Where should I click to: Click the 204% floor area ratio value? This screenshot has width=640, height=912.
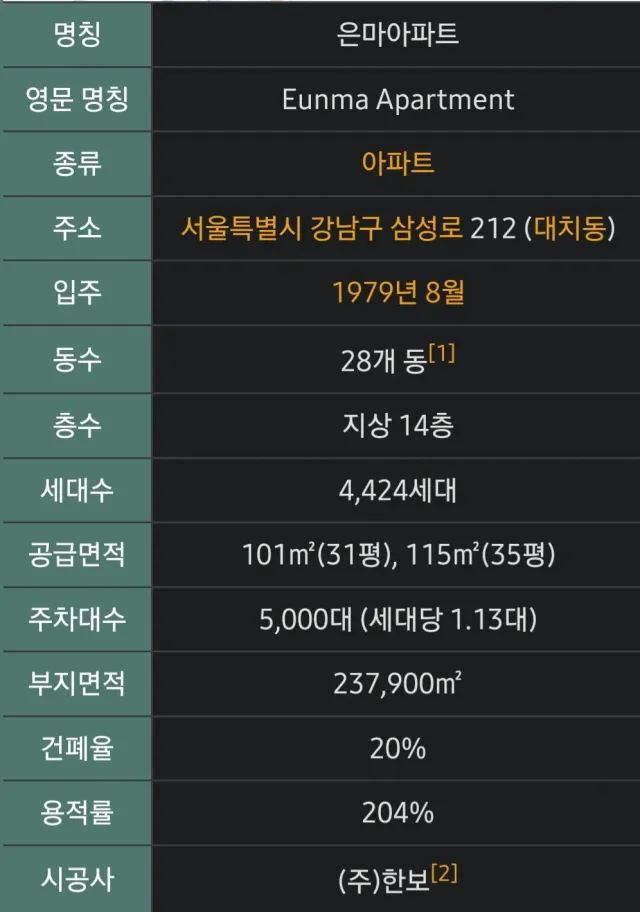point(397,813)
